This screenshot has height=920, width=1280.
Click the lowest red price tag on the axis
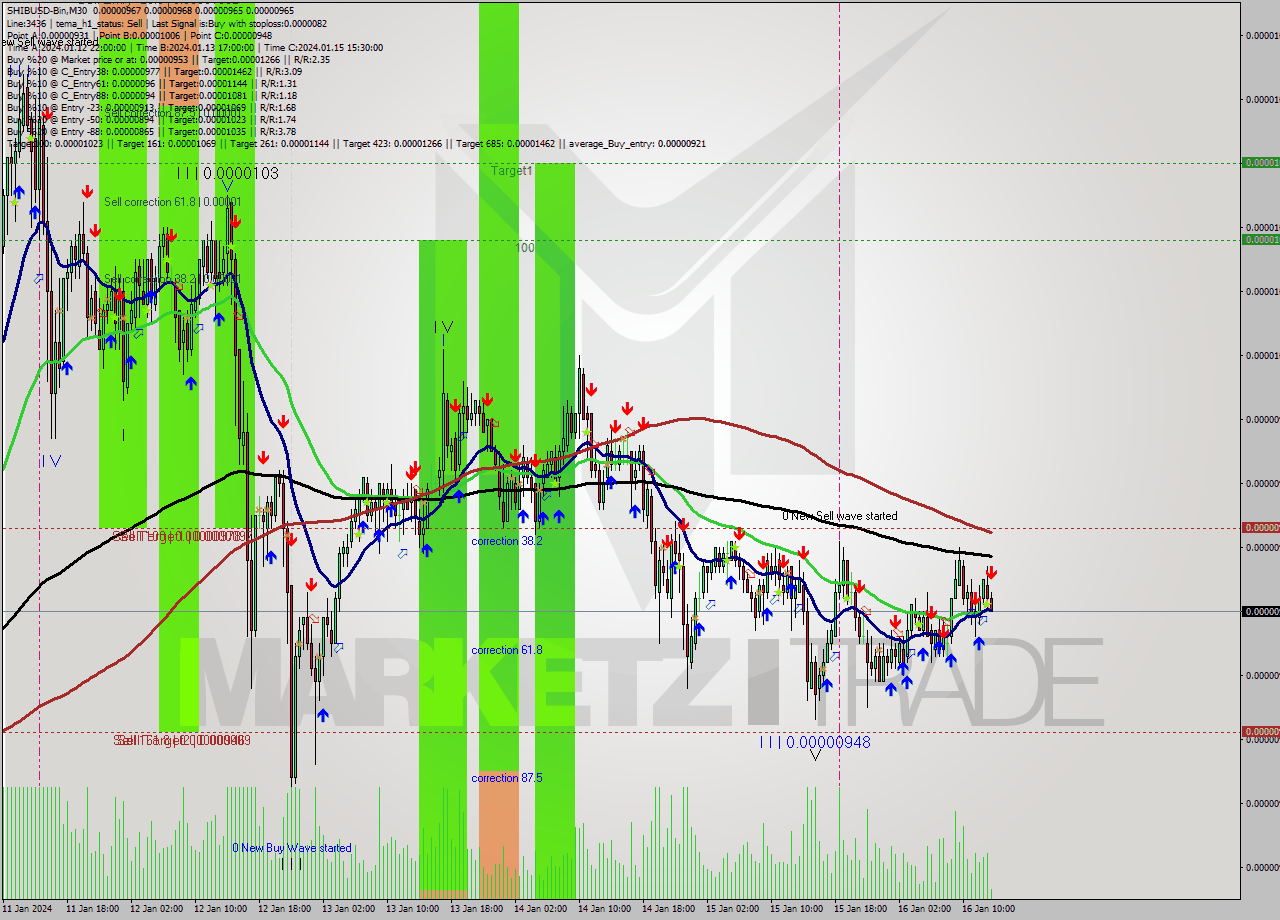click(1260, 731)
